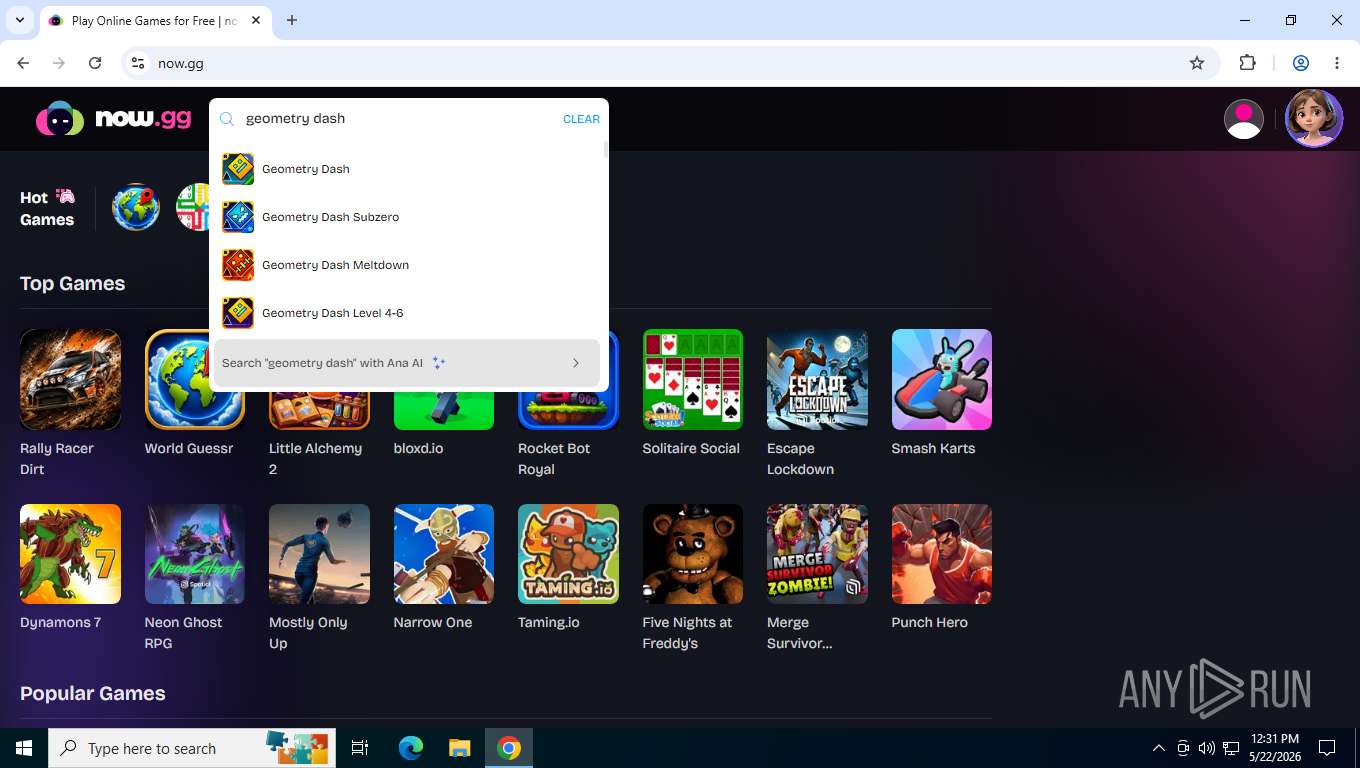Show hidden system tray icons
Screen dimensions: 1360x768
1159,748
